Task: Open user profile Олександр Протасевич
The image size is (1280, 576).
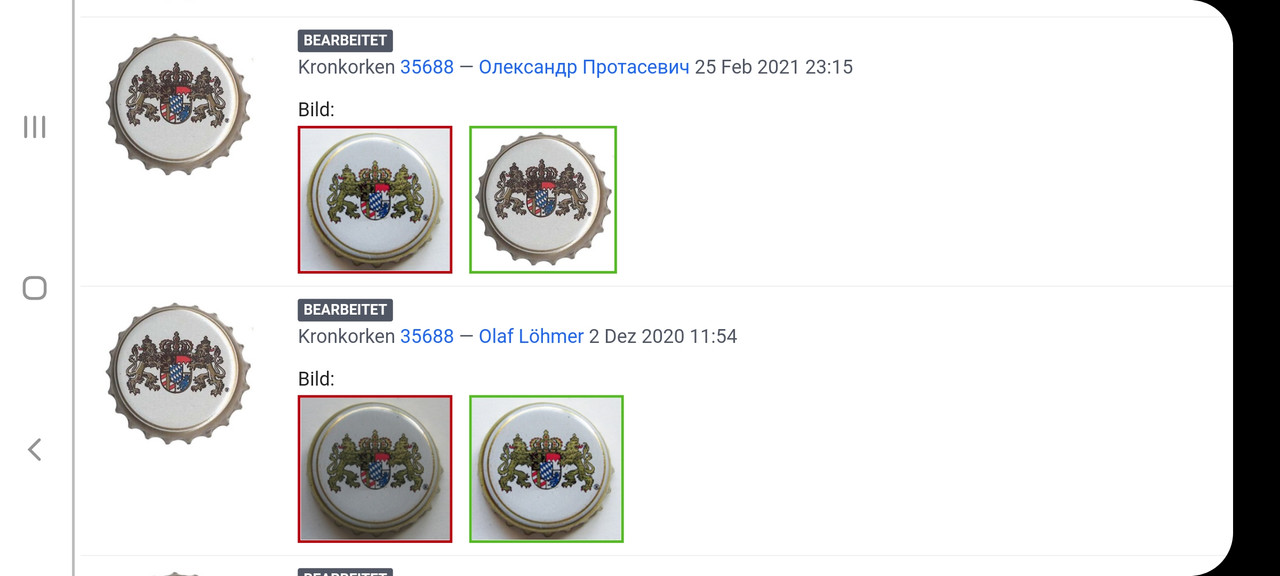Action: click(x=584, y=67)
